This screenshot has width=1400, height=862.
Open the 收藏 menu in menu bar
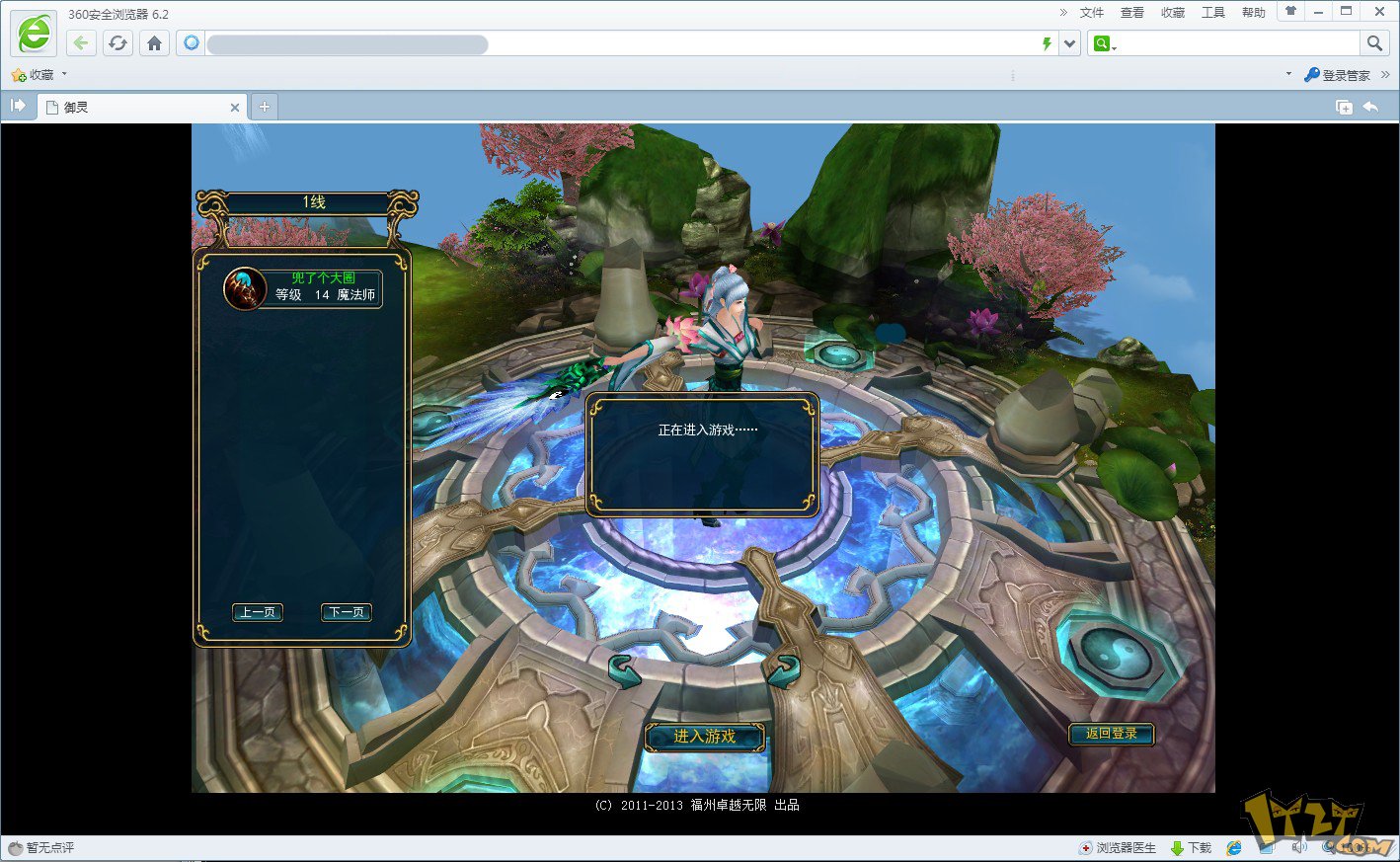(x=1172, y=13)
